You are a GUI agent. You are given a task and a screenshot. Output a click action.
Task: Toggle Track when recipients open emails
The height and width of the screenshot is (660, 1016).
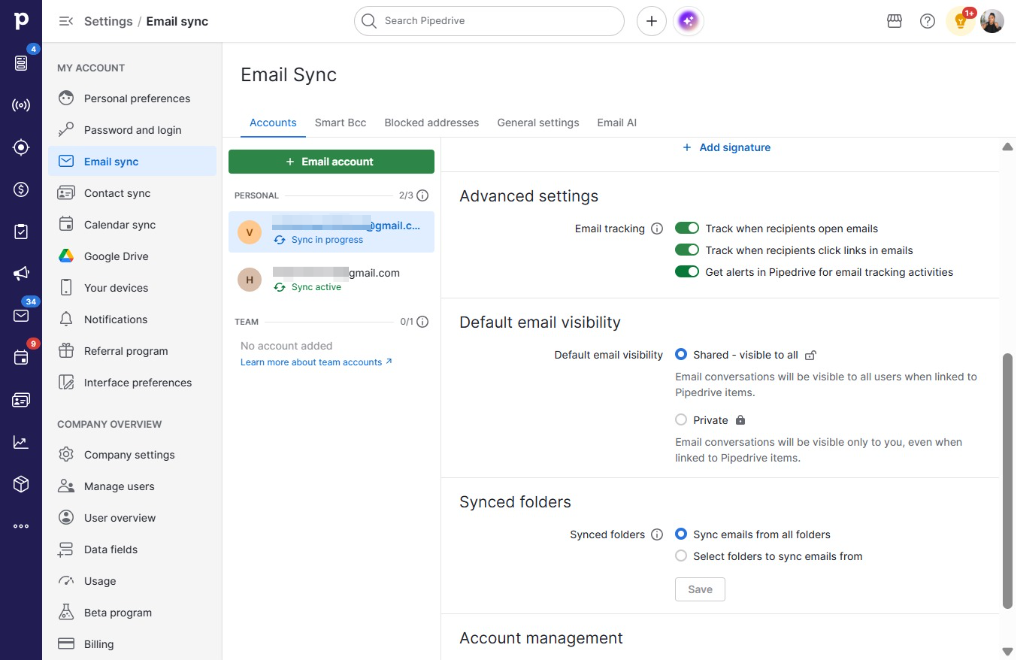coord(687,228)
